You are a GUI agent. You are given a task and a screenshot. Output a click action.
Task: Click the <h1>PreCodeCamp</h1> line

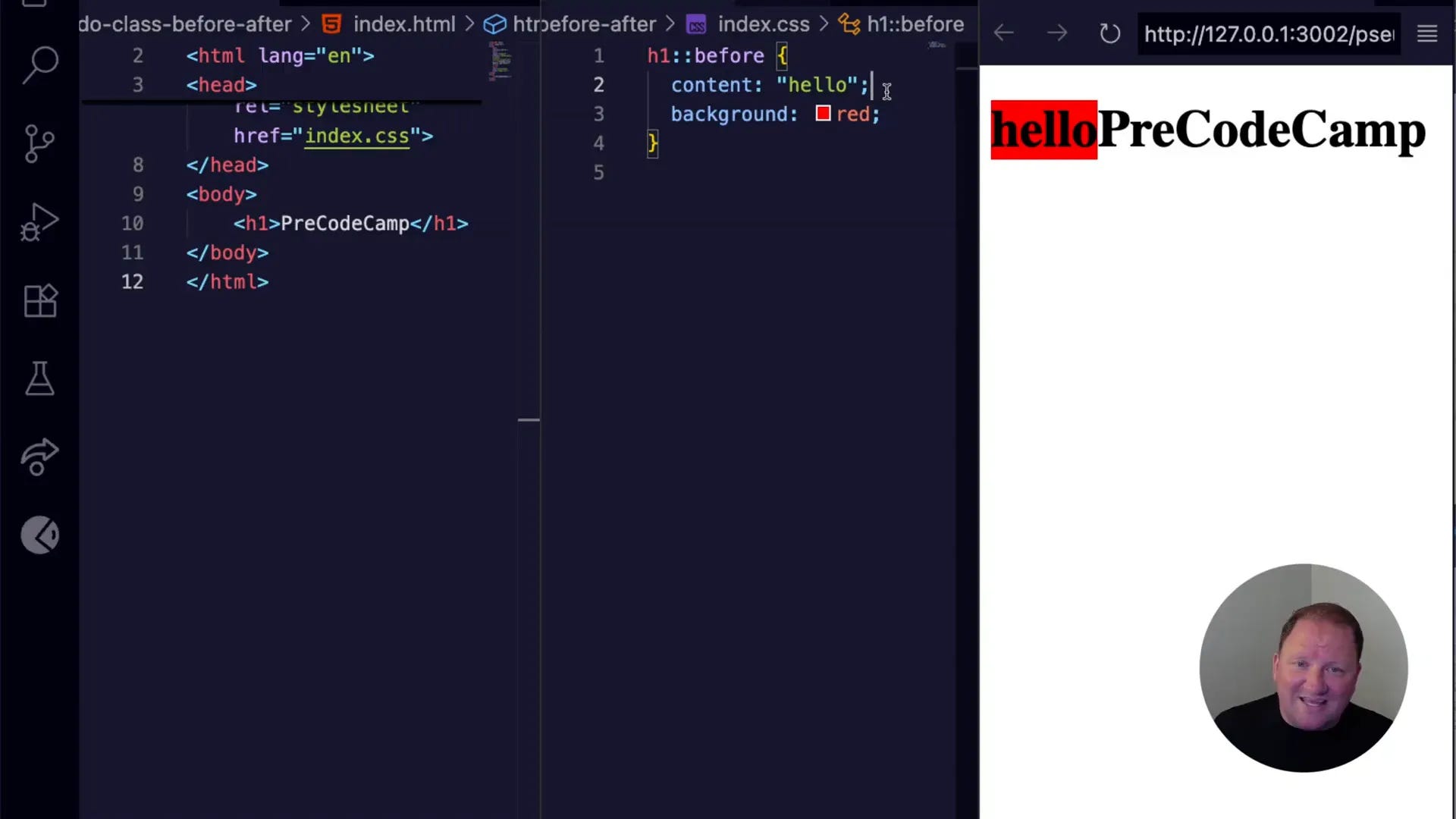(x=351, y=224)
